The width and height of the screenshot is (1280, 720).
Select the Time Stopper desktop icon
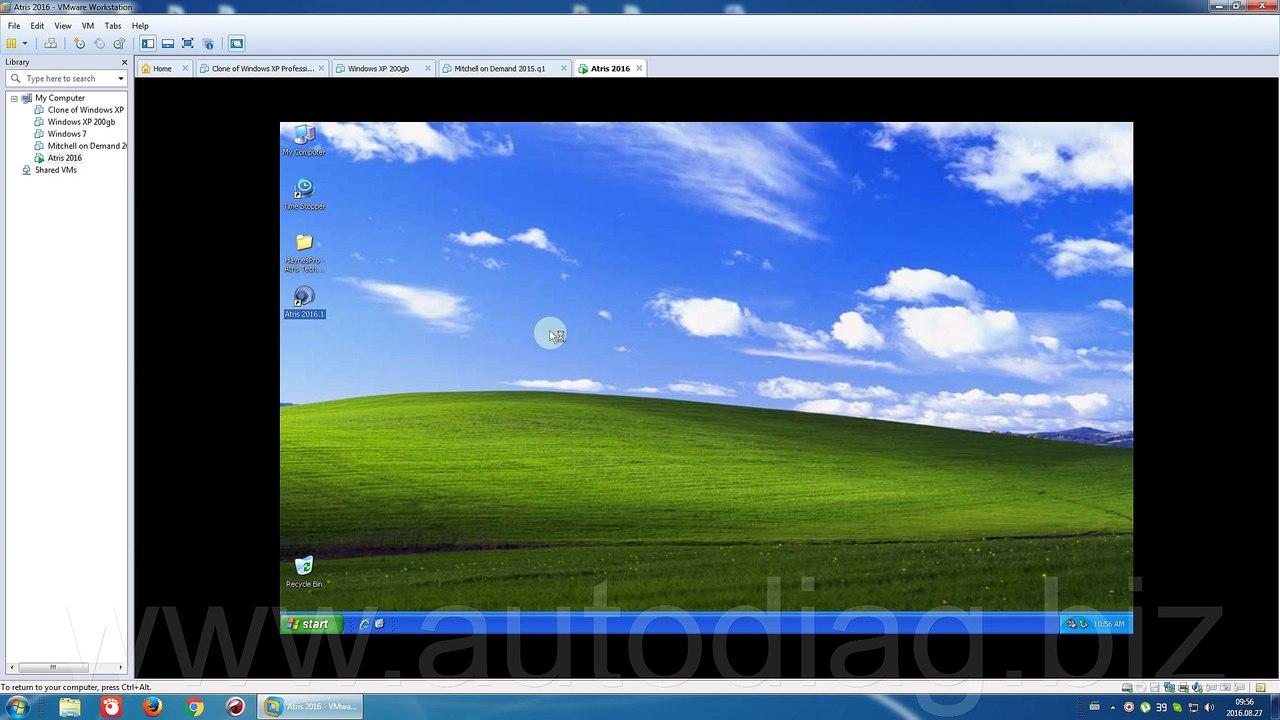[304, 195]
